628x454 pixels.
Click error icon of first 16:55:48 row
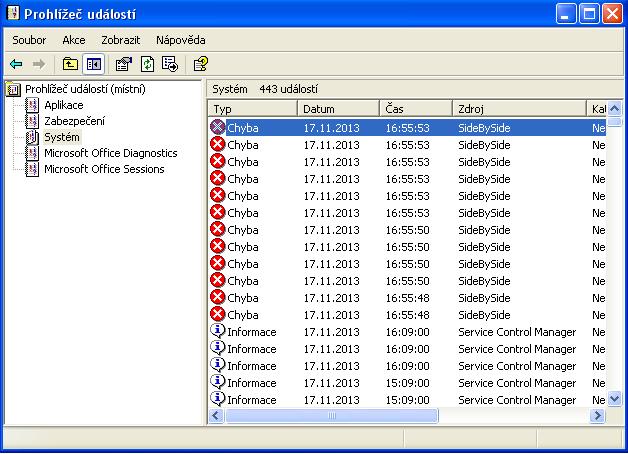(217, 297)
